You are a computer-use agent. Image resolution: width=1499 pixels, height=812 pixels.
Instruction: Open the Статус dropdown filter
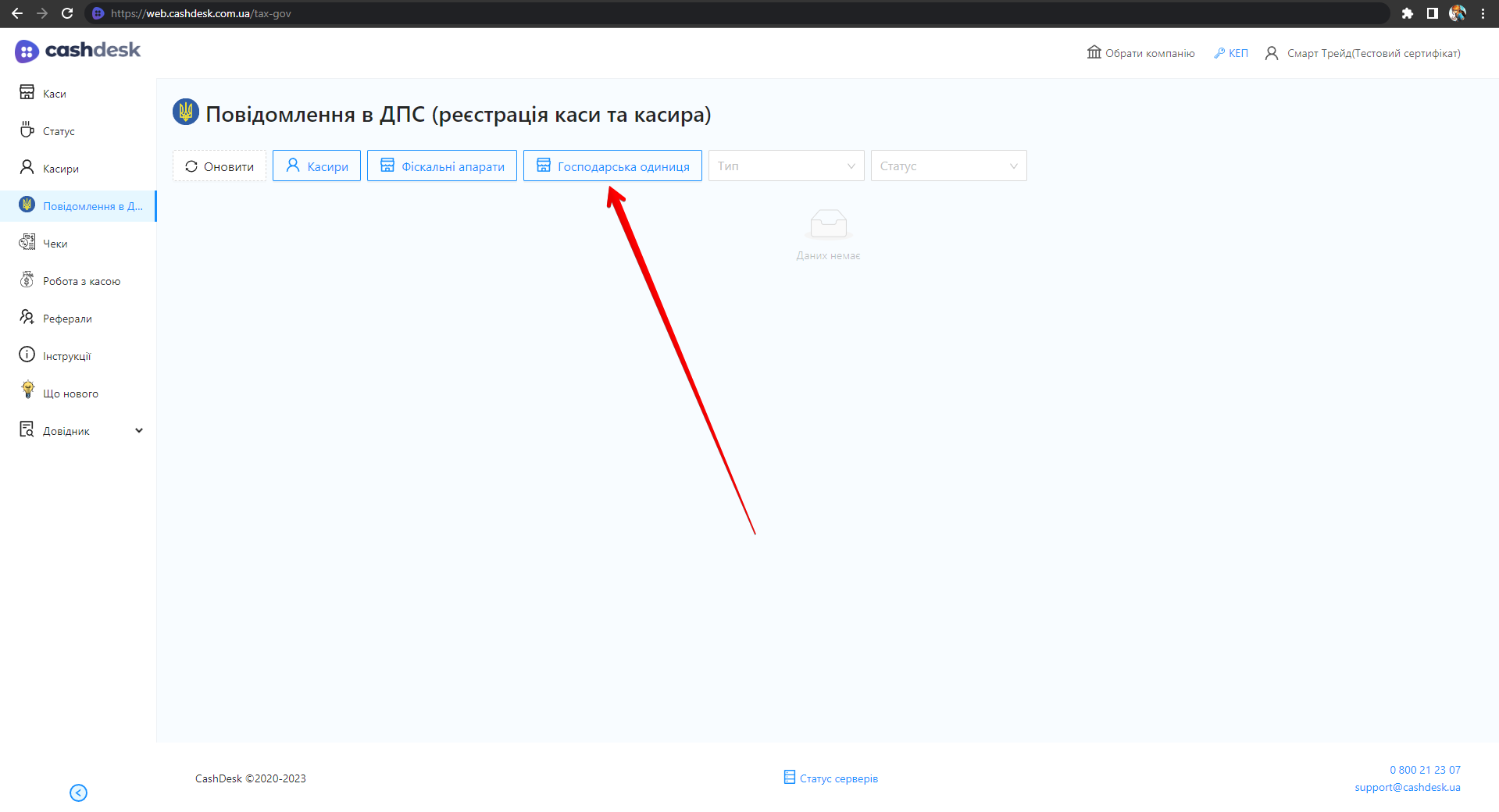pyautogui.click(x=948, y=166)
